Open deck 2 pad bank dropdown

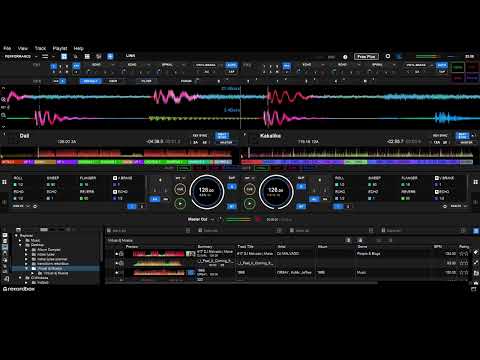coord(459,206)
